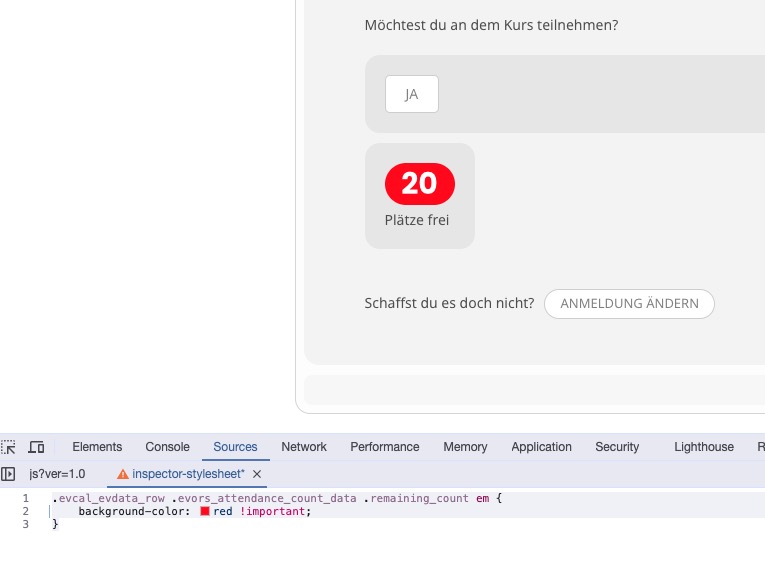Click the JA button
This screenshot has height=588, width=765.
[412, 94]
